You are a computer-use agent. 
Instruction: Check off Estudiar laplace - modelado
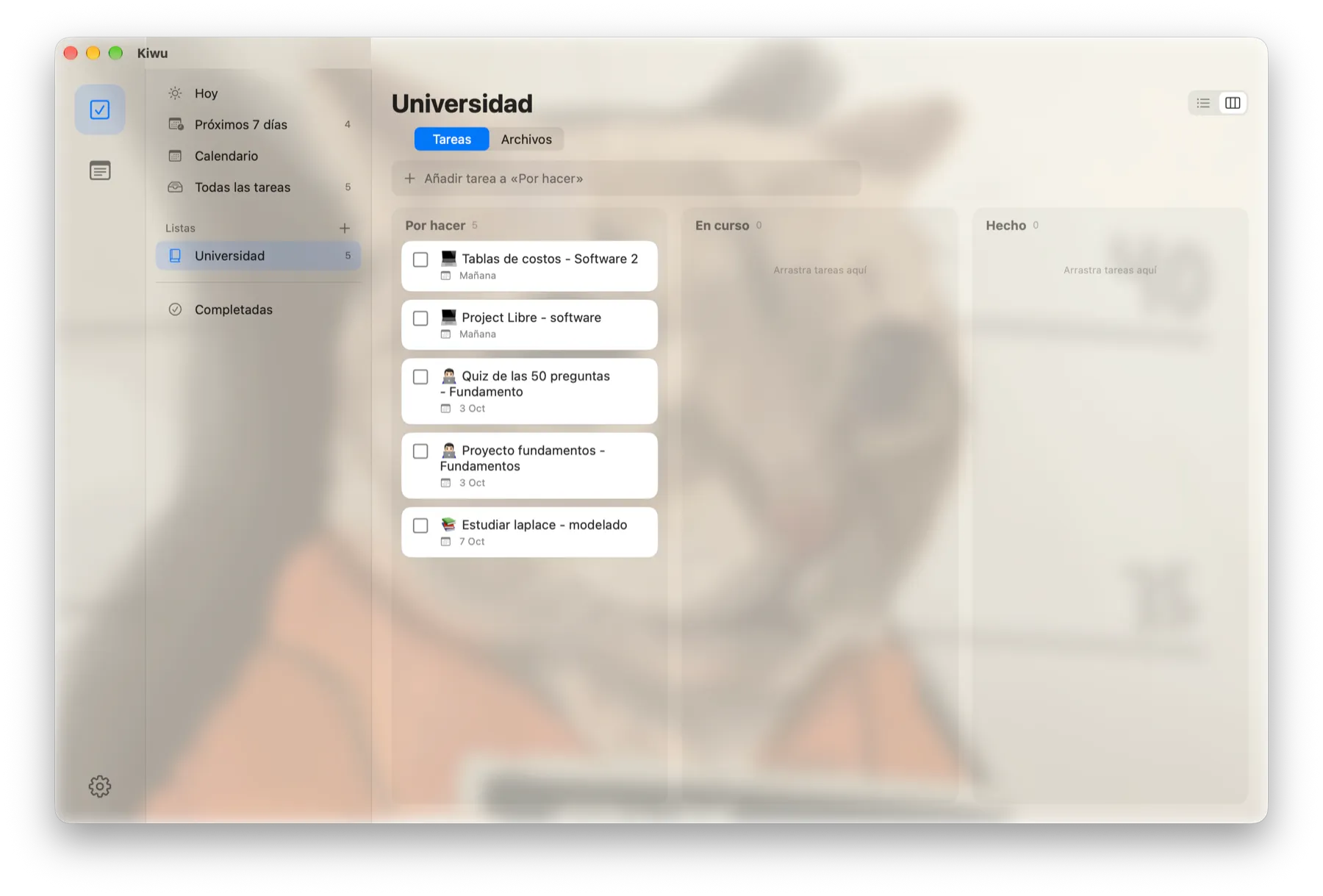point(420,526)
